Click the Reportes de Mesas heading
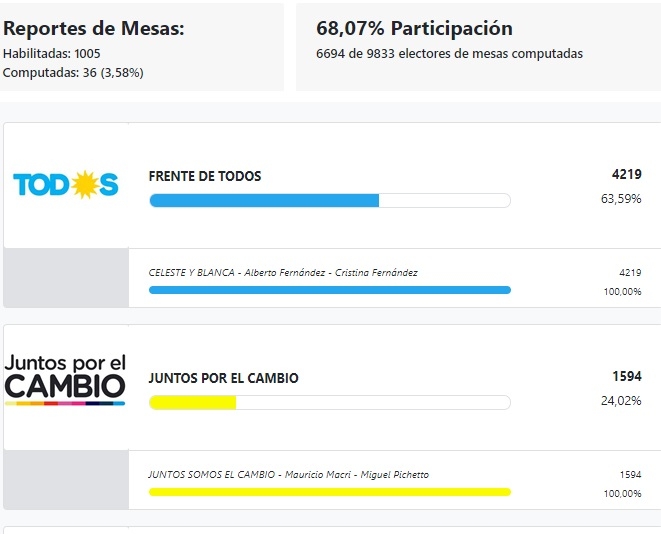 click(94, 29)
